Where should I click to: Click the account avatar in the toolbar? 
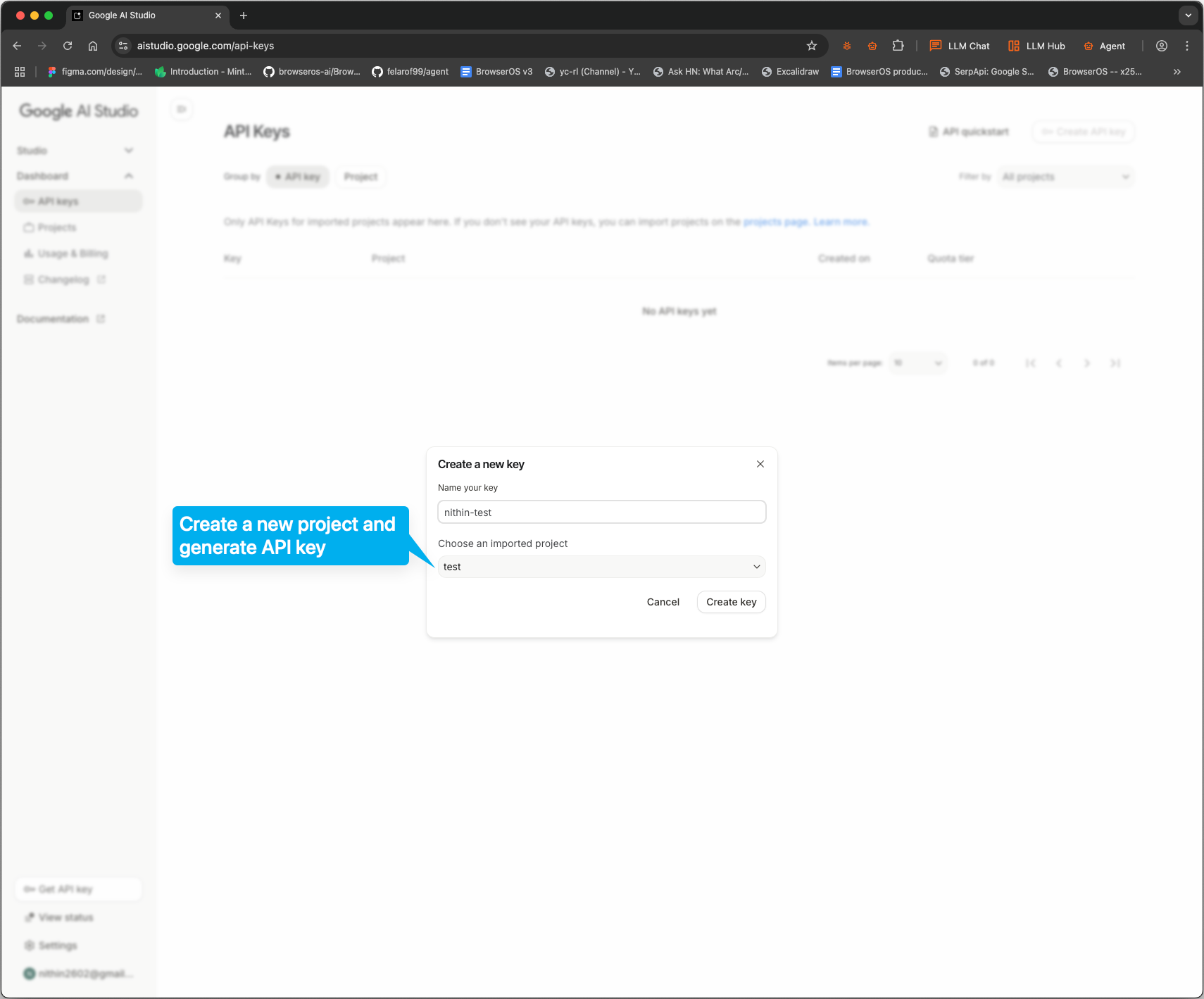(x=1160, y=46)
